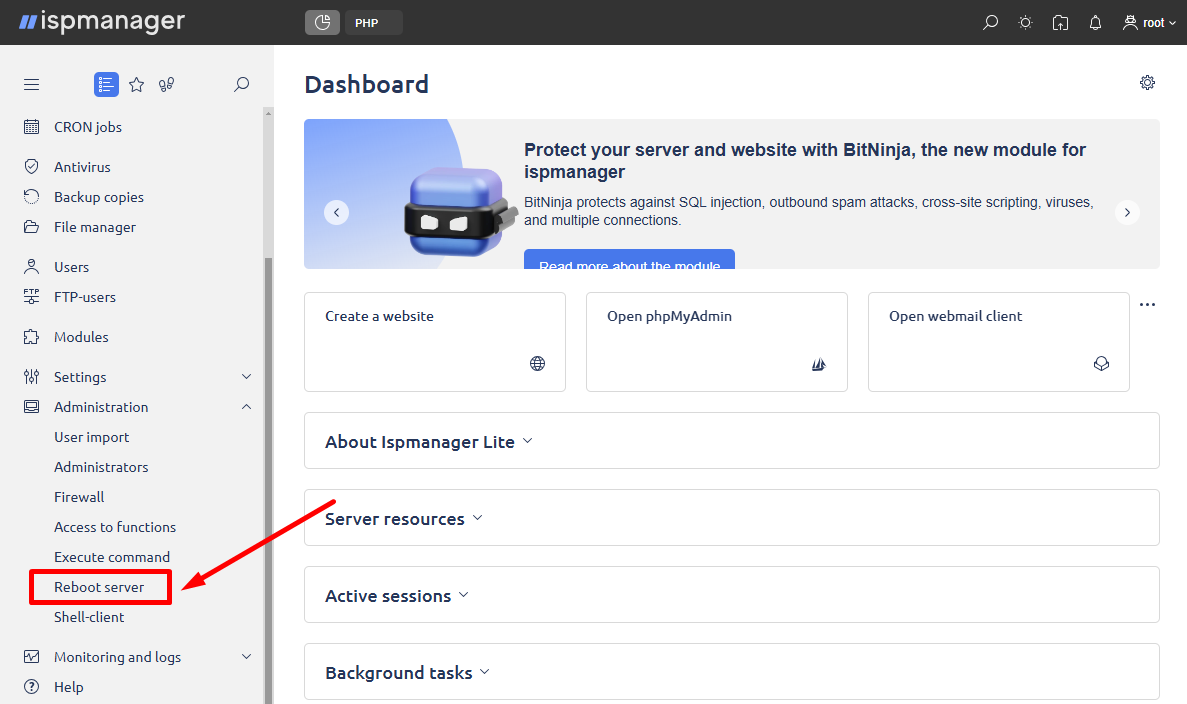Click the Backup copies restore icon
The width and height of the screenshot is (1187, 704).
[x=31, y=197]
